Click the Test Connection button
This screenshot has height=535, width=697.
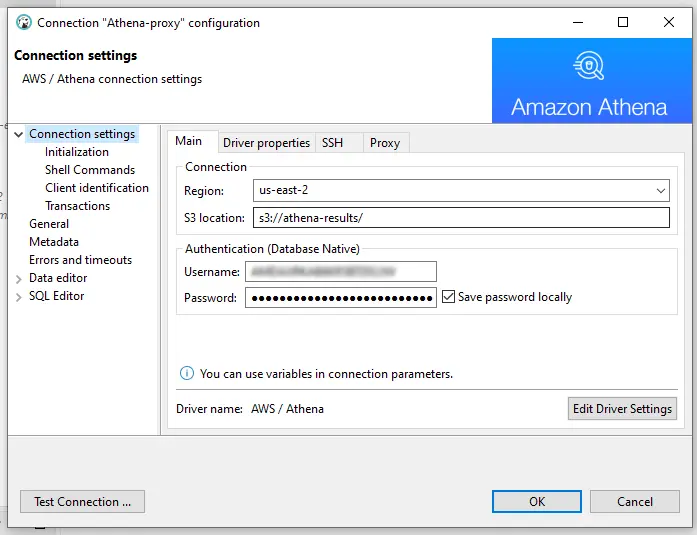[82, 502]
